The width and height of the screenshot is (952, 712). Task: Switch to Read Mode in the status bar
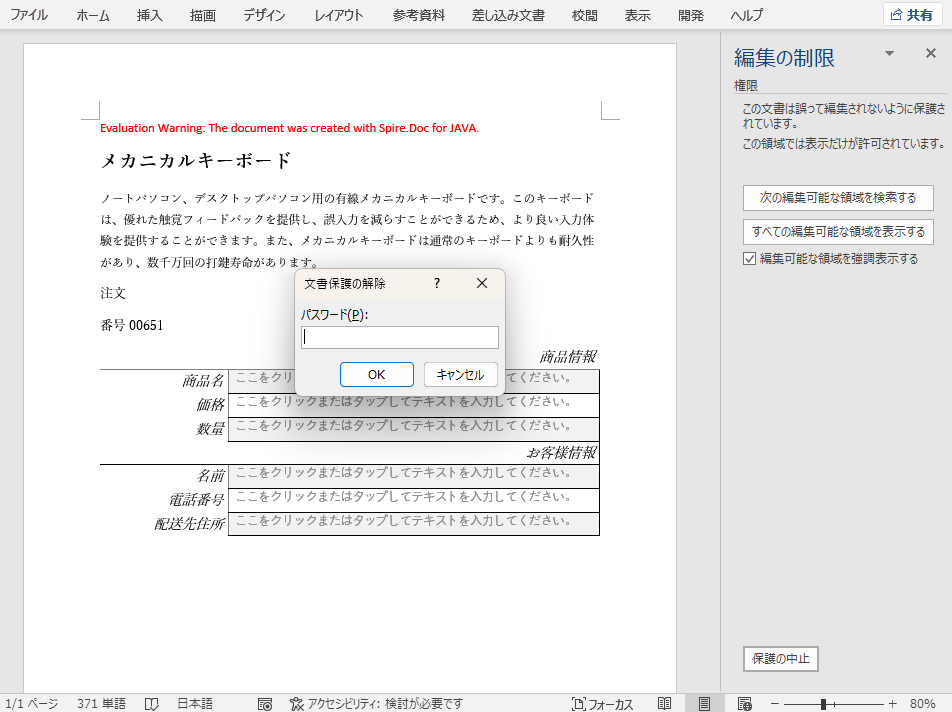[663, 702]
